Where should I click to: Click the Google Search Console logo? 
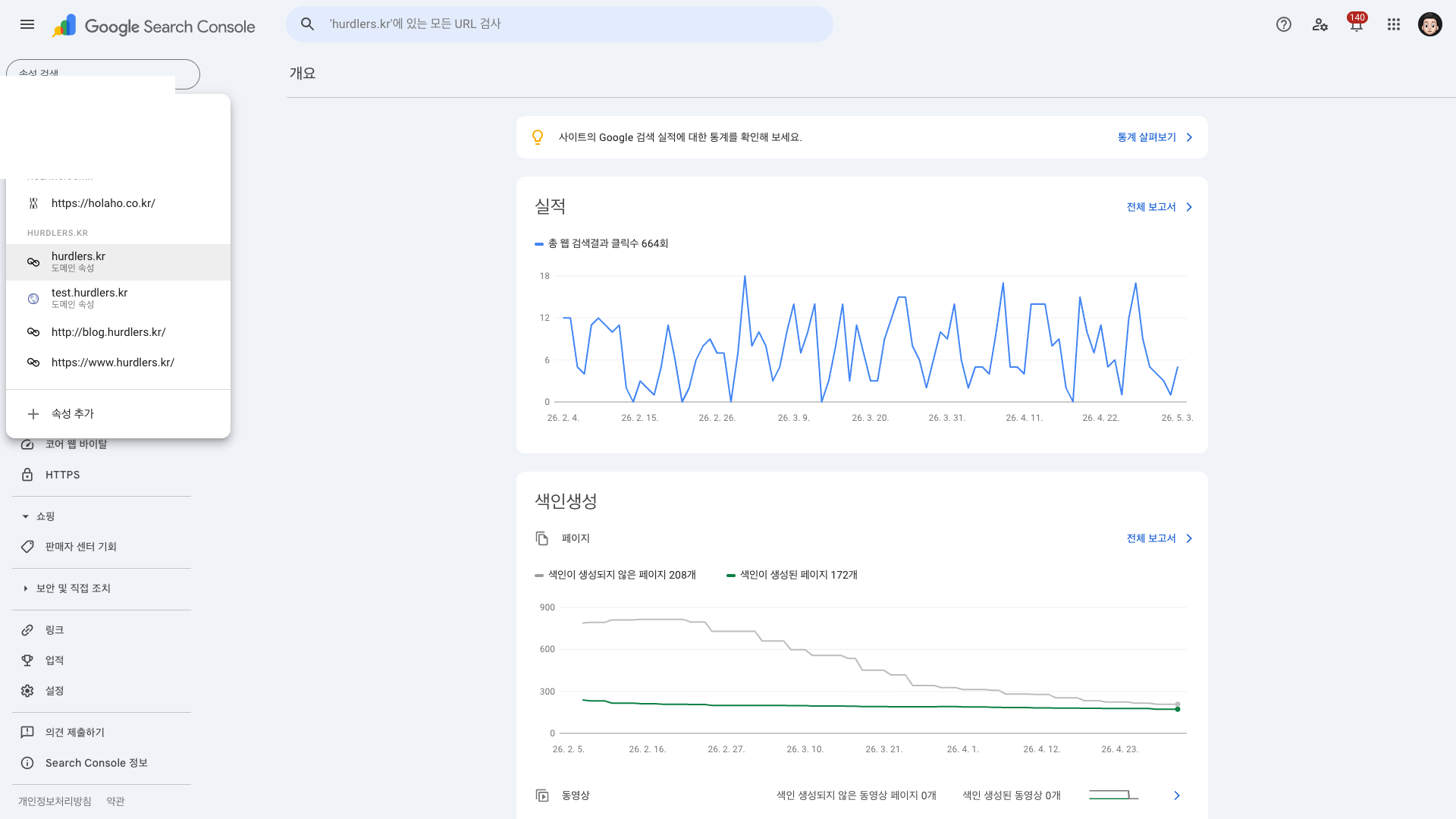pyautogui.click(x=154, y=26)
